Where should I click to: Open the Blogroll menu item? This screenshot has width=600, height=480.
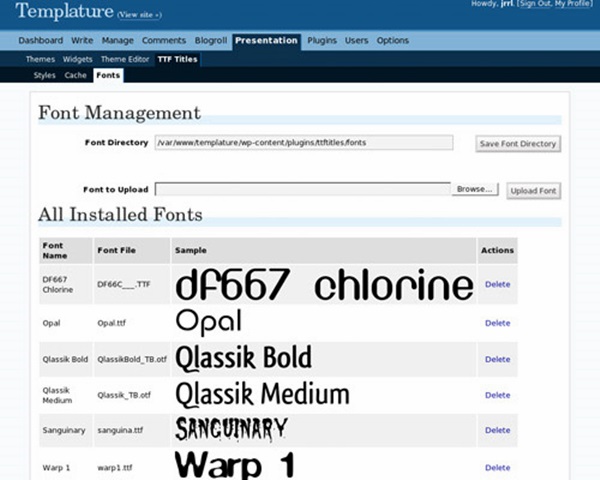(x=211, y=41)
